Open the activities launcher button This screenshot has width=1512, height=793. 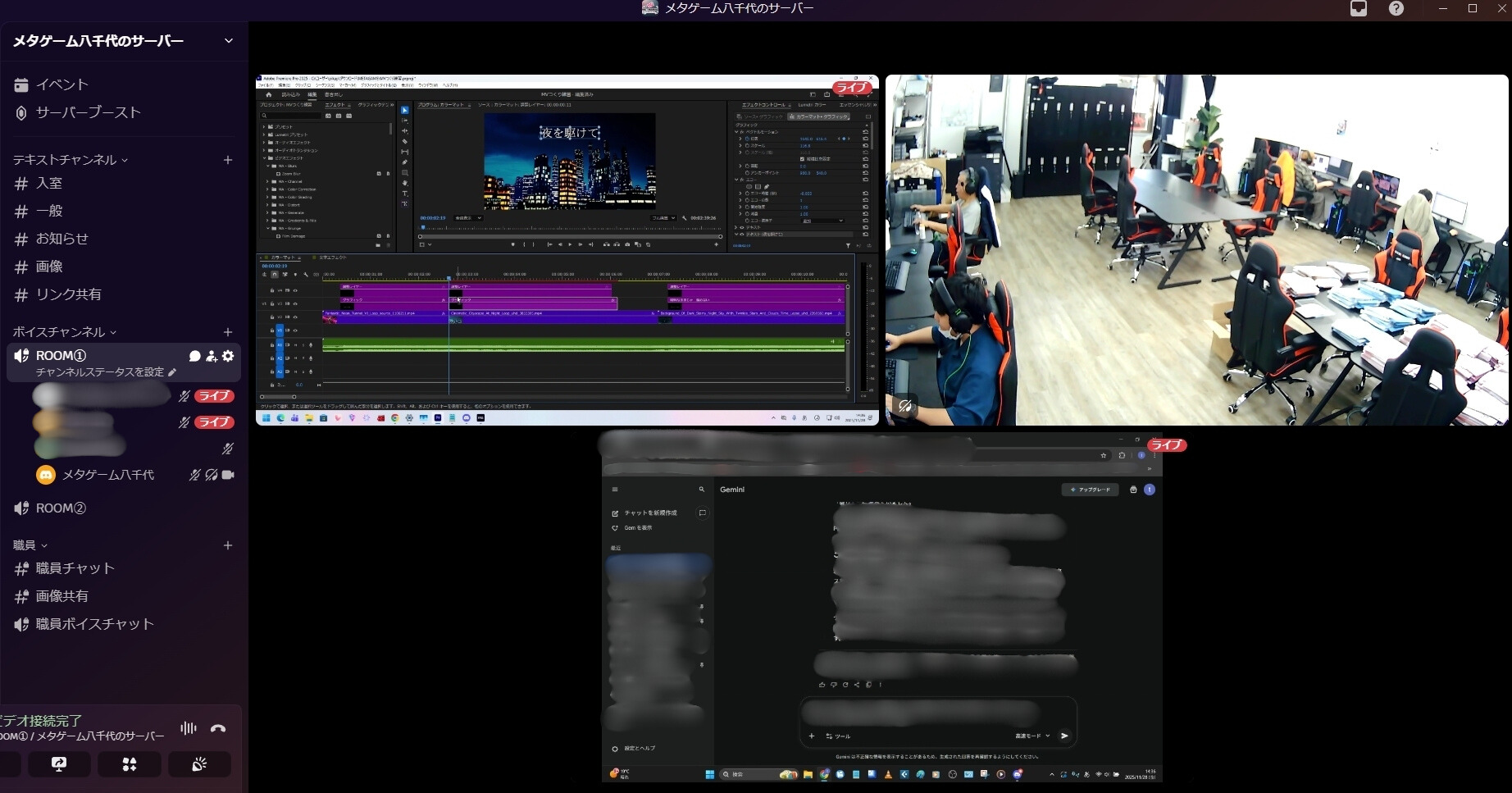click(130, 764)
